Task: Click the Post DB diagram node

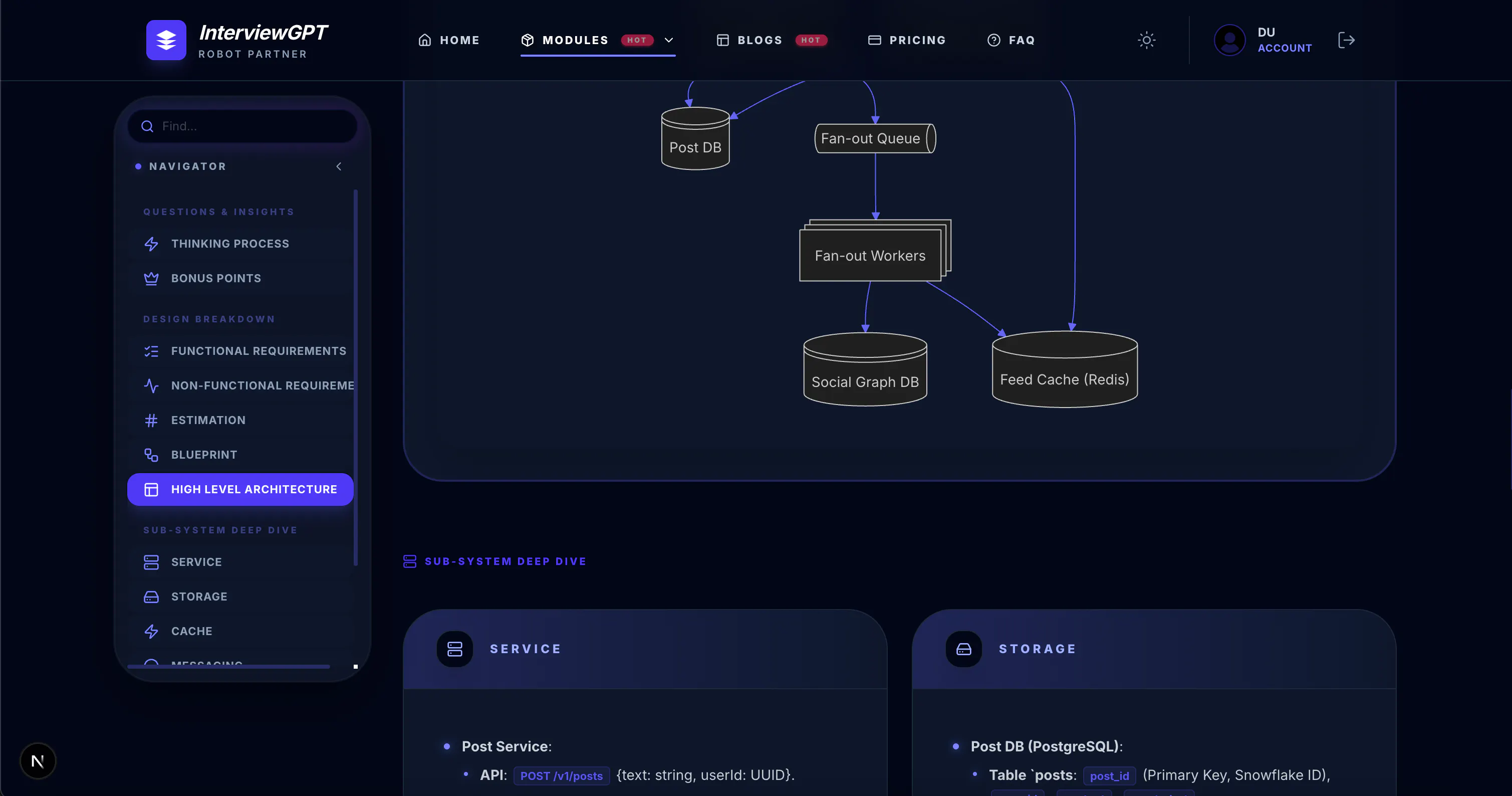Action: click(695, 139)
